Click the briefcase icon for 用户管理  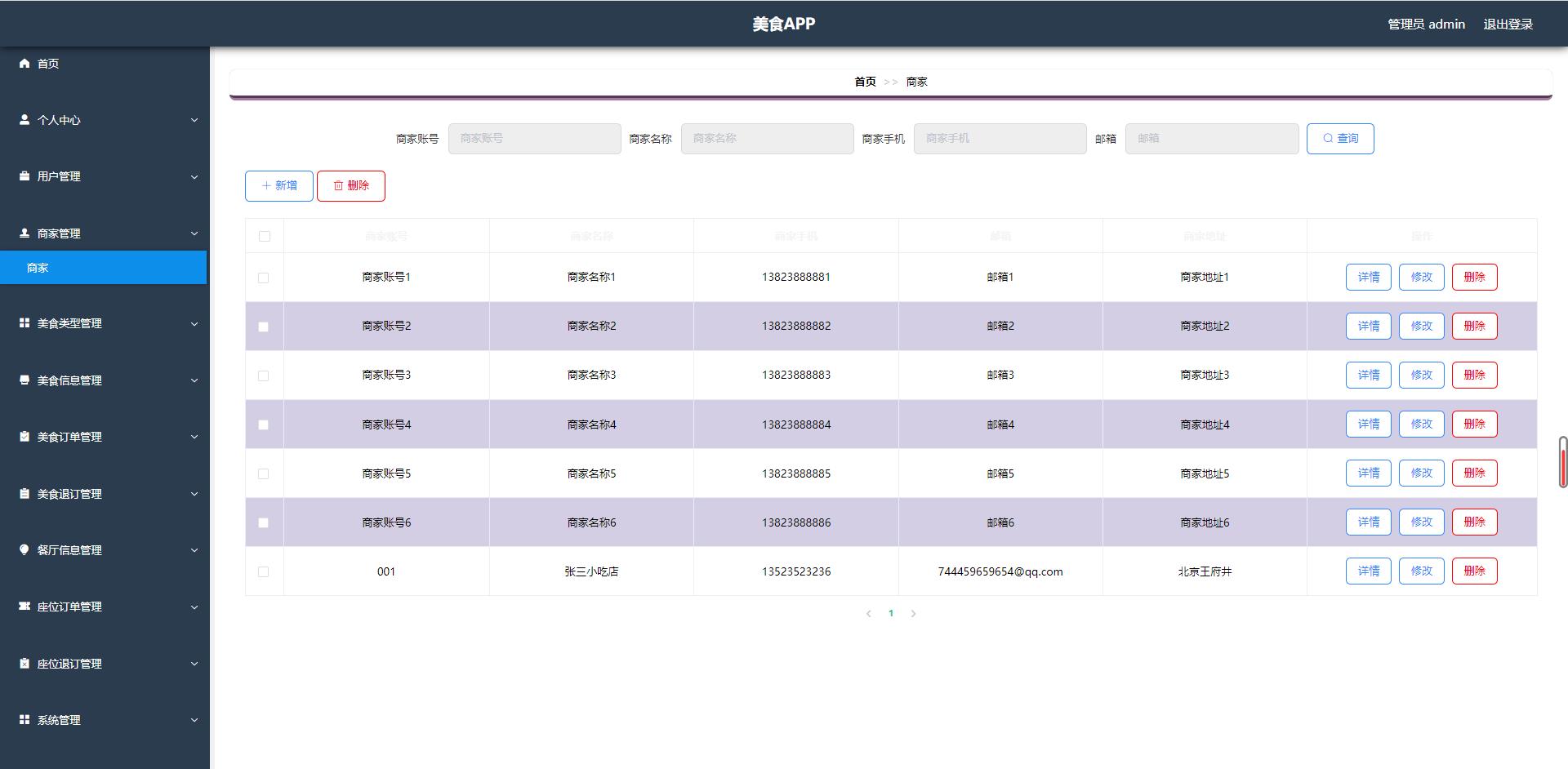coord(24,176)
